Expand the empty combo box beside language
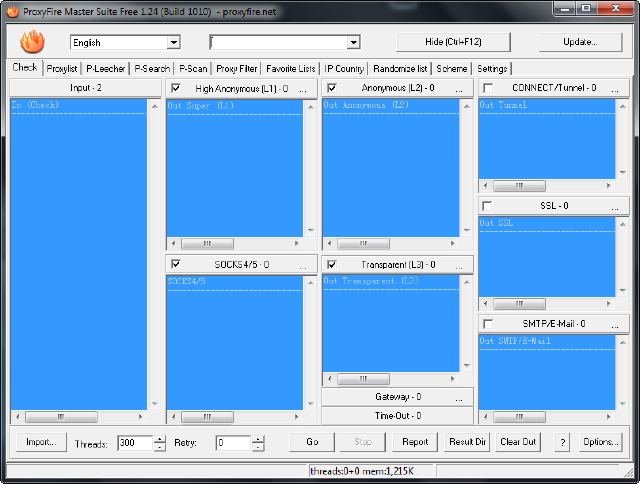This screenshot has width=640, height=484. pyautogui.click(x=353, y=42)
